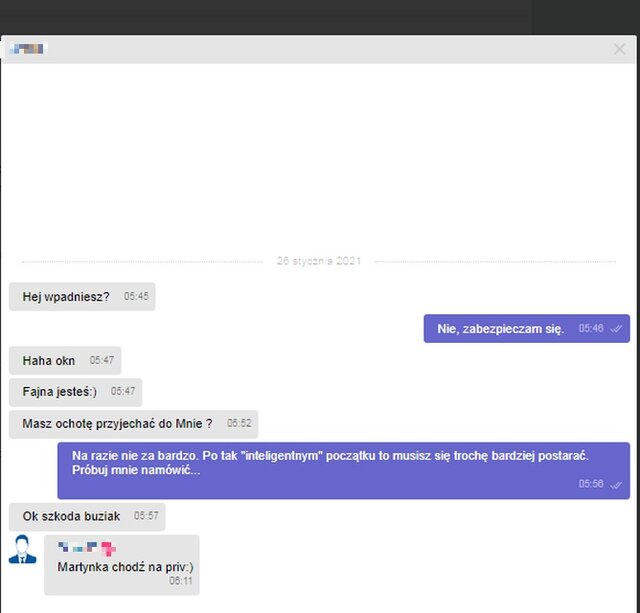Open the sender's suit avatar icon
640x613 pixels.
22,550
